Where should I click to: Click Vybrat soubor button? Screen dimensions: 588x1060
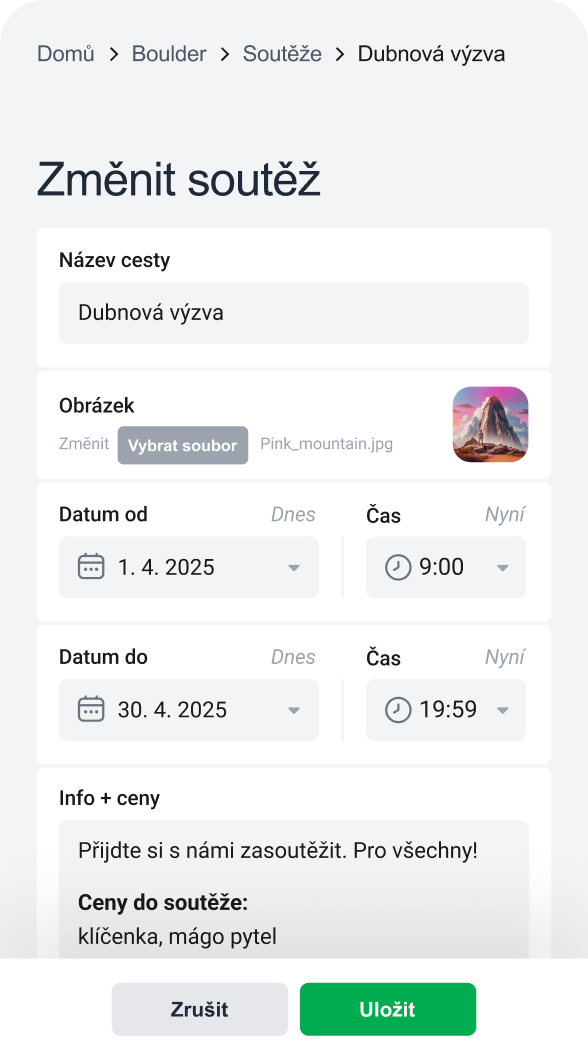(182, 445)
